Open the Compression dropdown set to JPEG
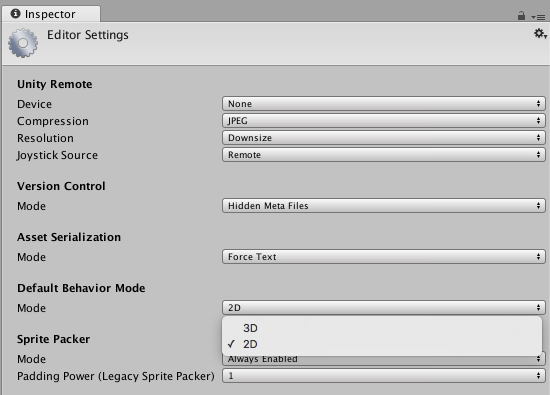The height and width of the screenshot is (395, 550). coord(384,121)
